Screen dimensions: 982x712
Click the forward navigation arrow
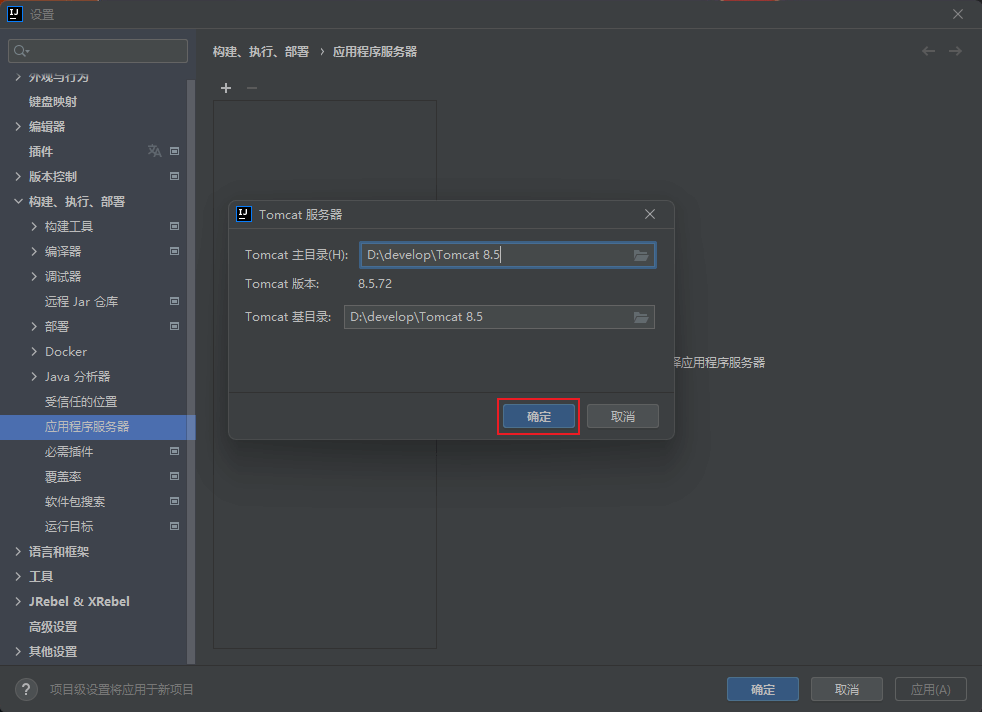pyautogui.click(x=955, y=51)
